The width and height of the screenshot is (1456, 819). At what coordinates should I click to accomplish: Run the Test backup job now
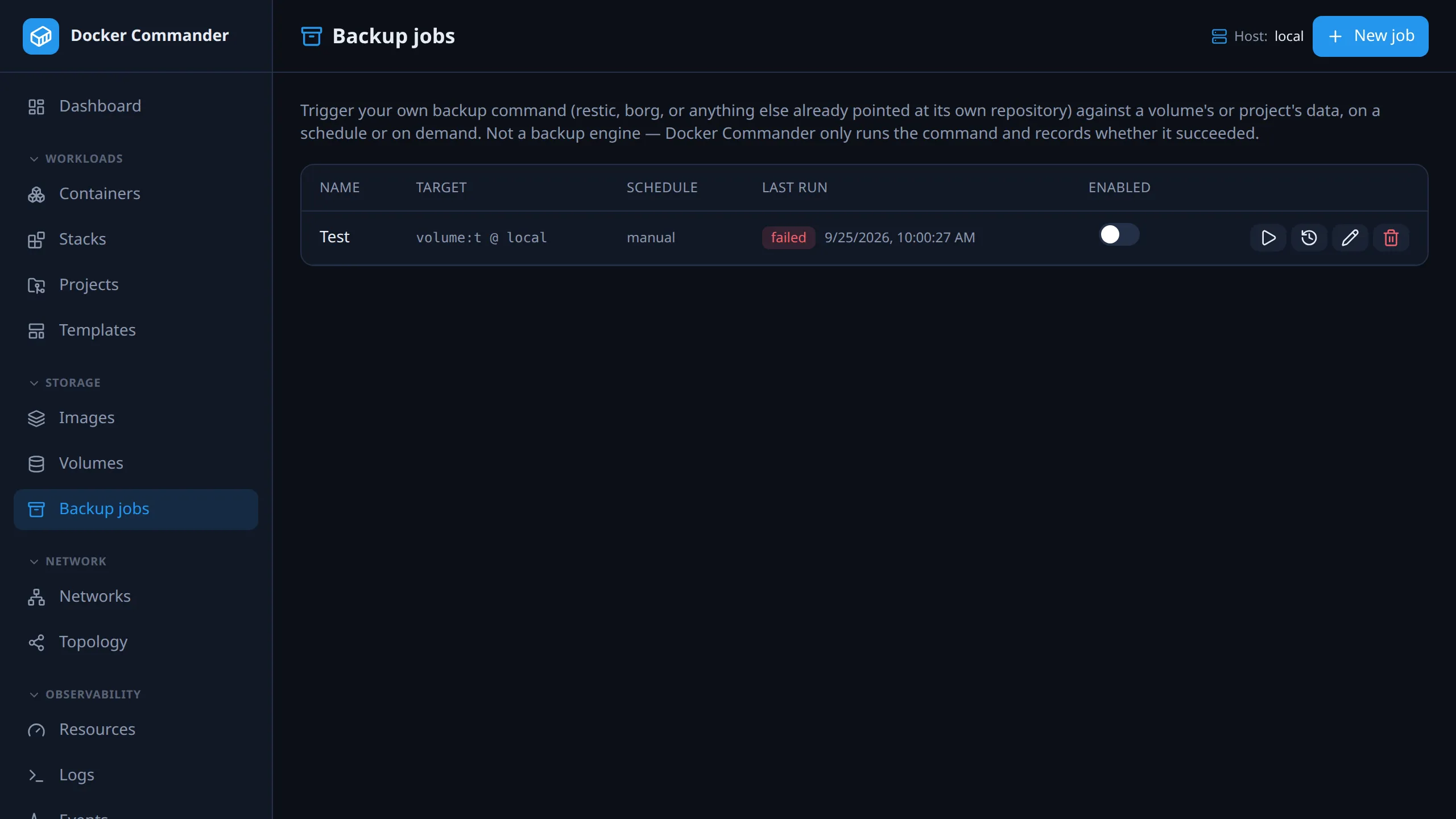[1268, 238]
